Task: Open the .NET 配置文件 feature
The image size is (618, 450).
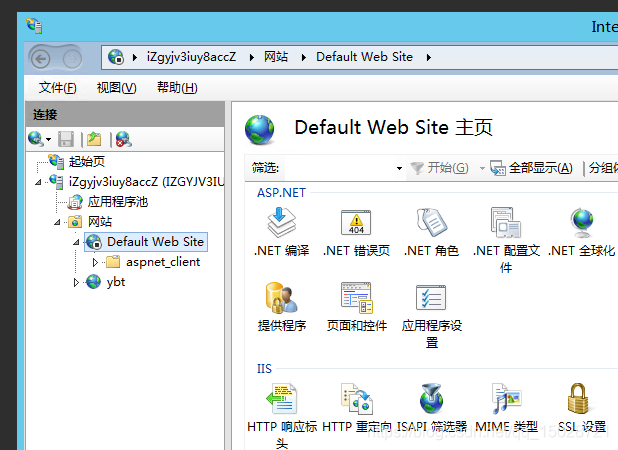Action: click(506, 240)
